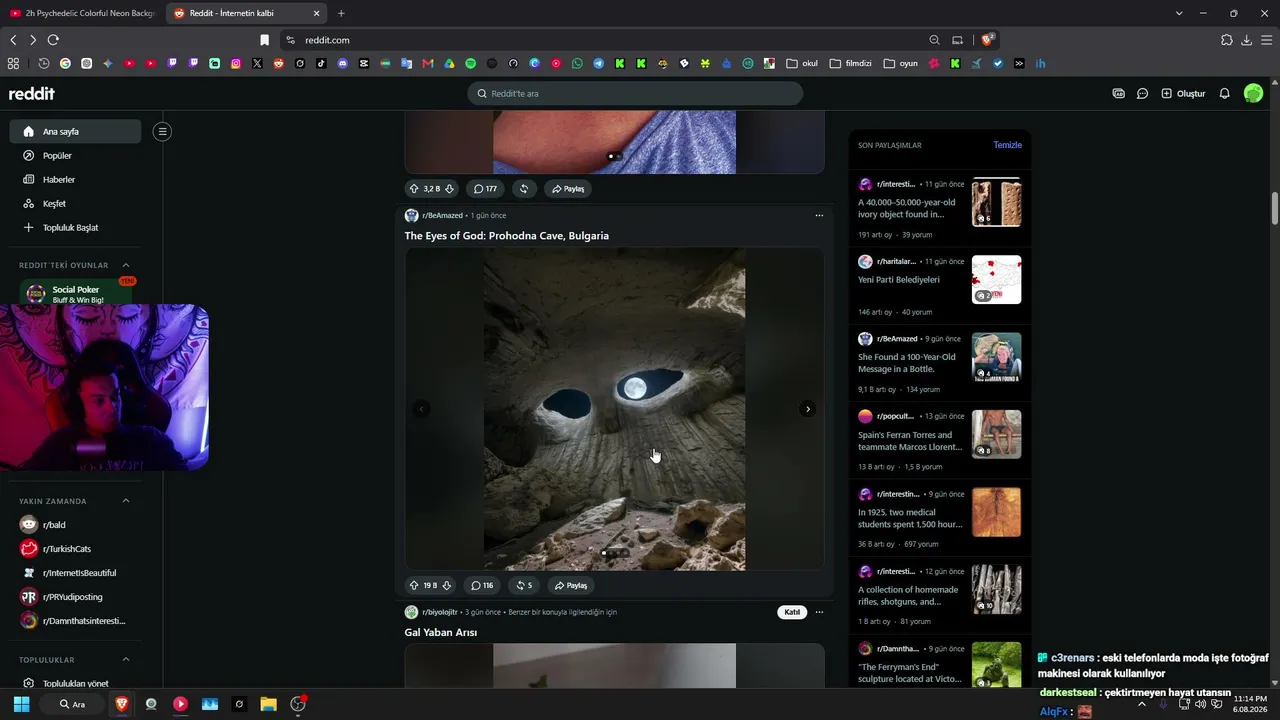Screen dimensions: 1280x720
Task: Clear recent posts with Temizle
Action: click(1007, 145)
